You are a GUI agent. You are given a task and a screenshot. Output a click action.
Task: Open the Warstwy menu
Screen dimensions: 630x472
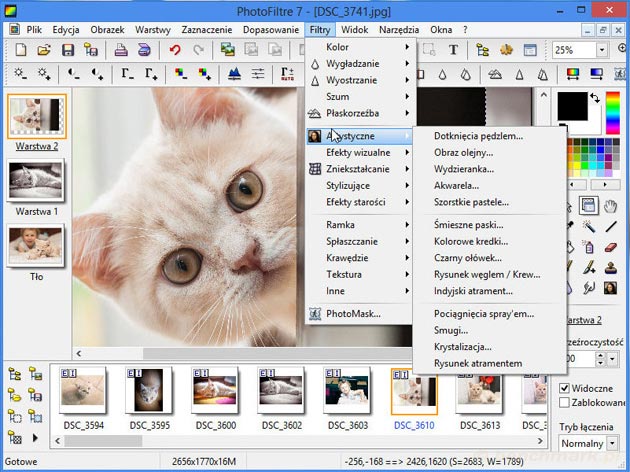(x=152, y=30)
